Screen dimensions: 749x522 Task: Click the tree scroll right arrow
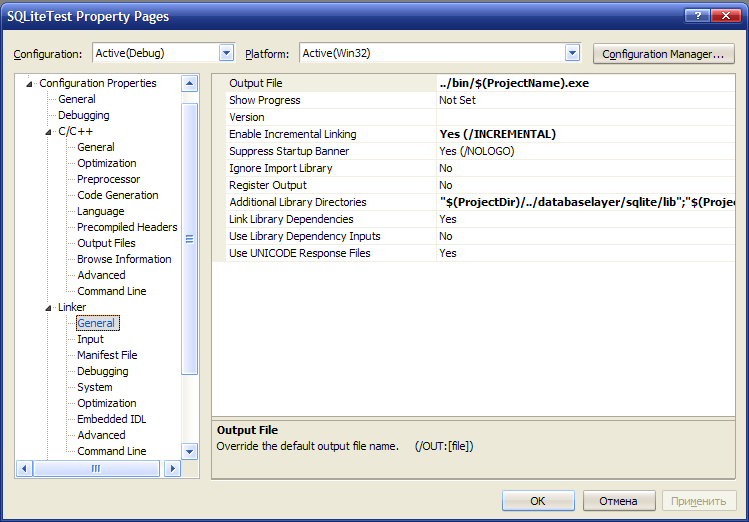(172, 469)
